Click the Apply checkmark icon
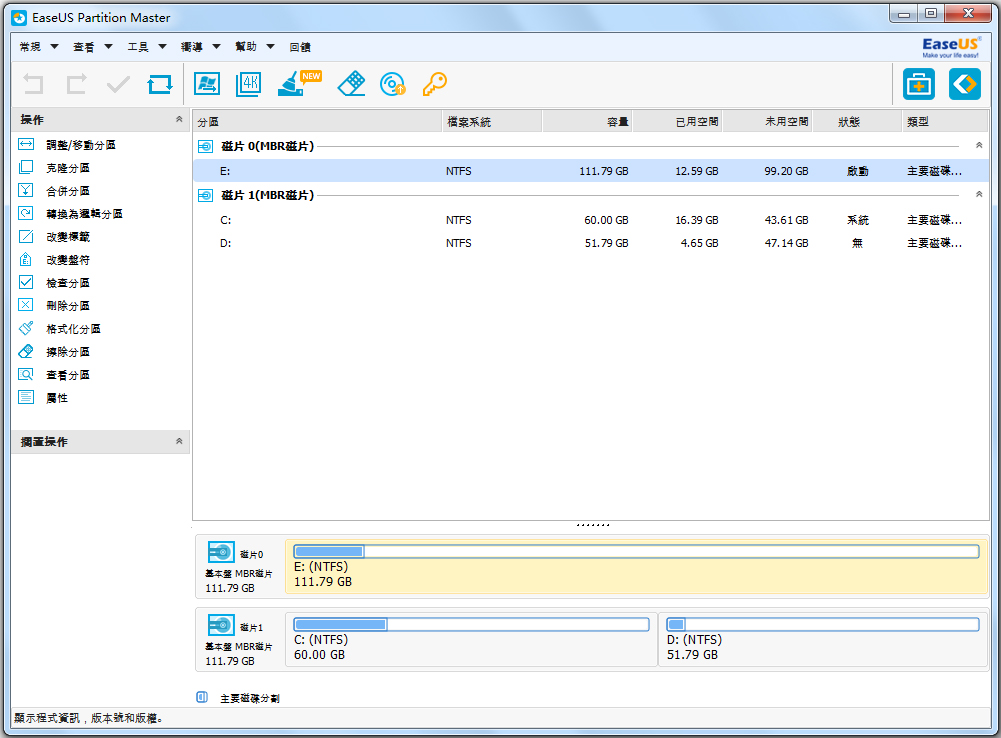Image resolution: width=1001 pixels, height=738 pixels. (118, 84)
